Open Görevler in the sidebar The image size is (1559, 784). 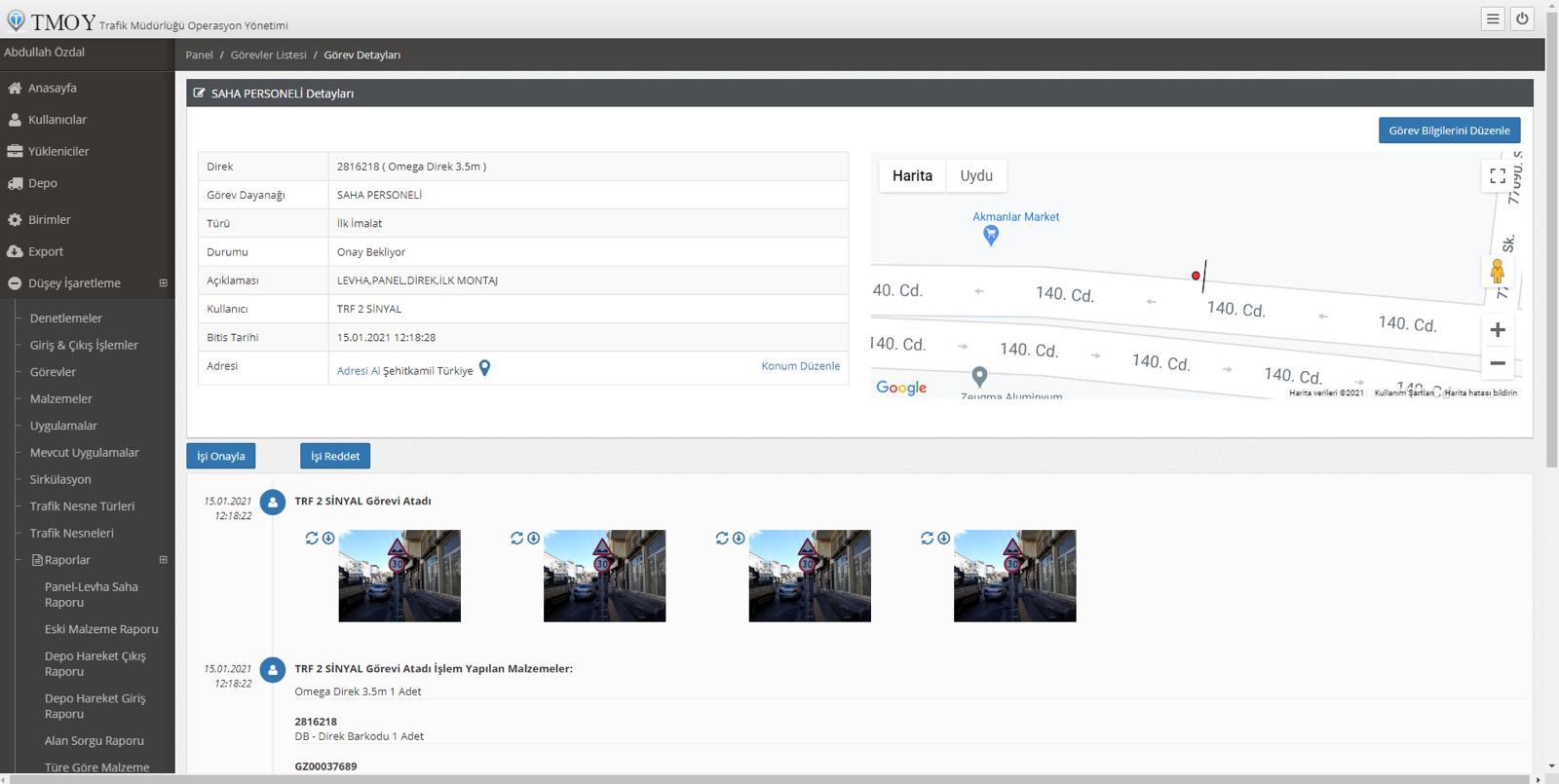coord(53,372)
